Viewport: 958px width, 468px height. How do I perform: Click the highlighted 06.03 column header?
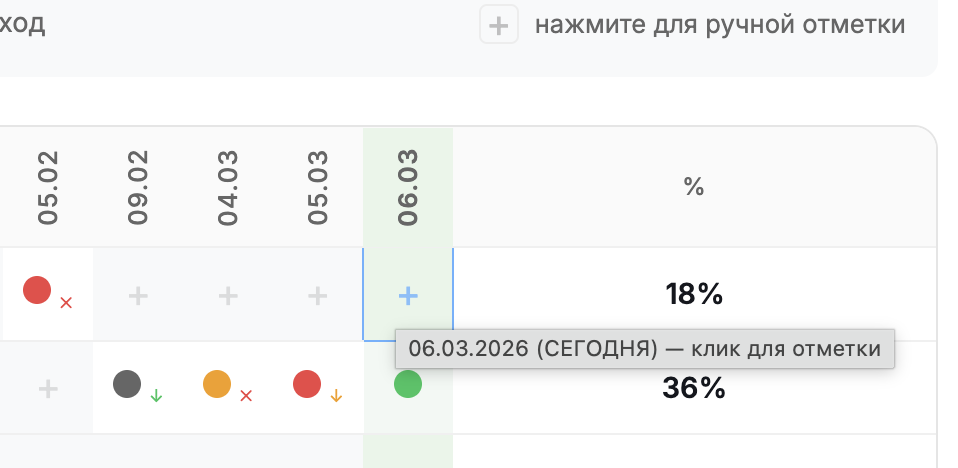[x=408, y=186]
